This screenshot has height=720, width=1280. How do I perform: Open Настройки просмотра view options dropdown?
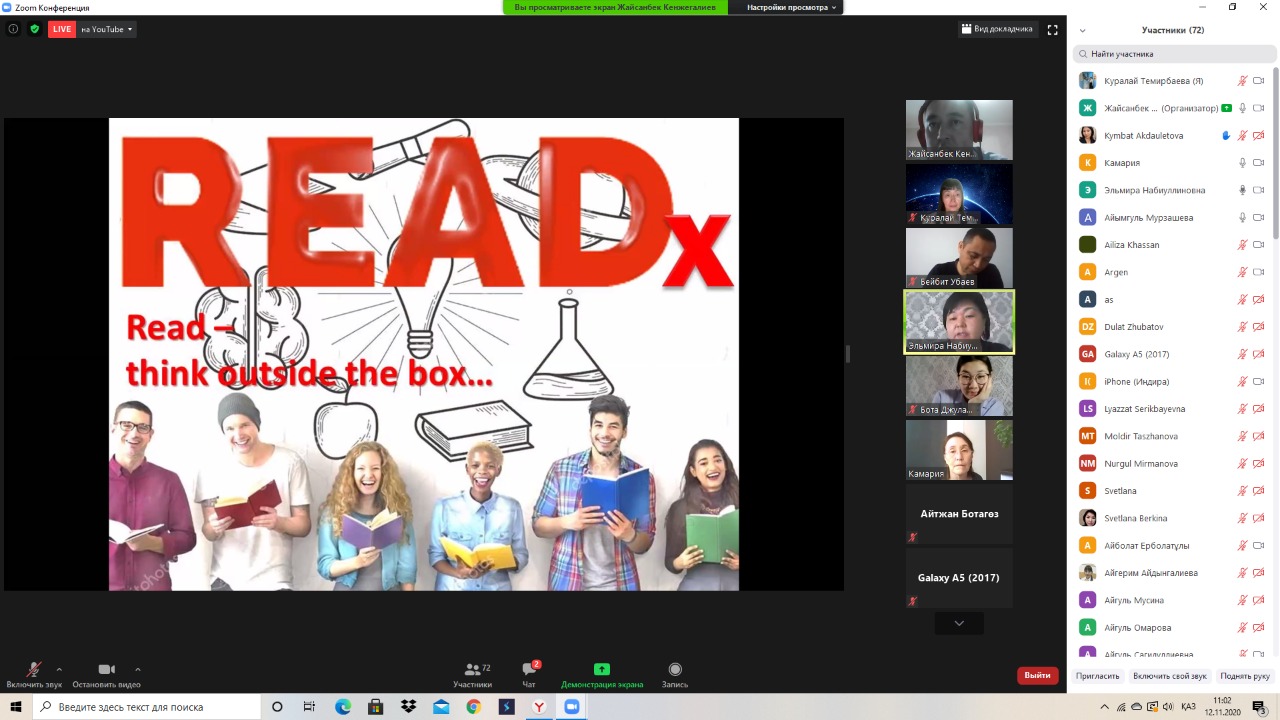pos(791,7)
